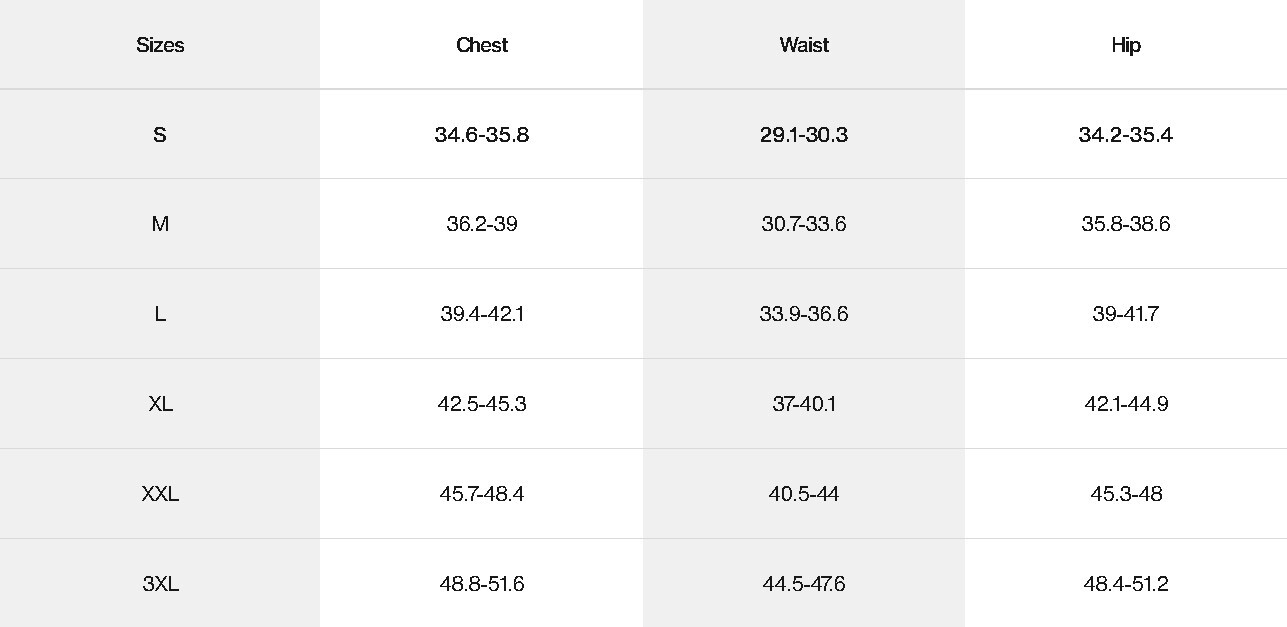This screenshot has height=627, width=1287.
Task: Click chest value 42.5-45.3
Action: pos(482,404)
